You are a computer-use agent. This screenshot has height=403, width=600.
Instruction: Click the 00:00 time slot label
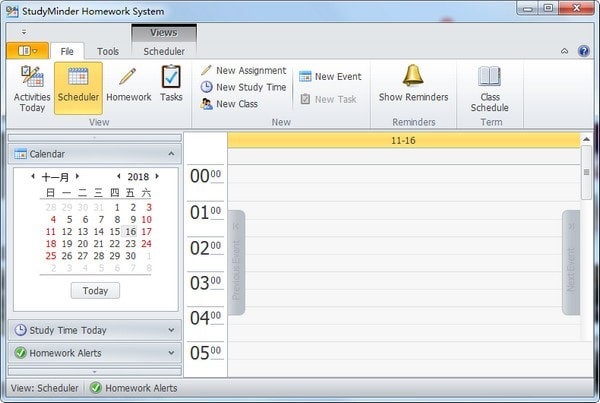click(205, 175)
